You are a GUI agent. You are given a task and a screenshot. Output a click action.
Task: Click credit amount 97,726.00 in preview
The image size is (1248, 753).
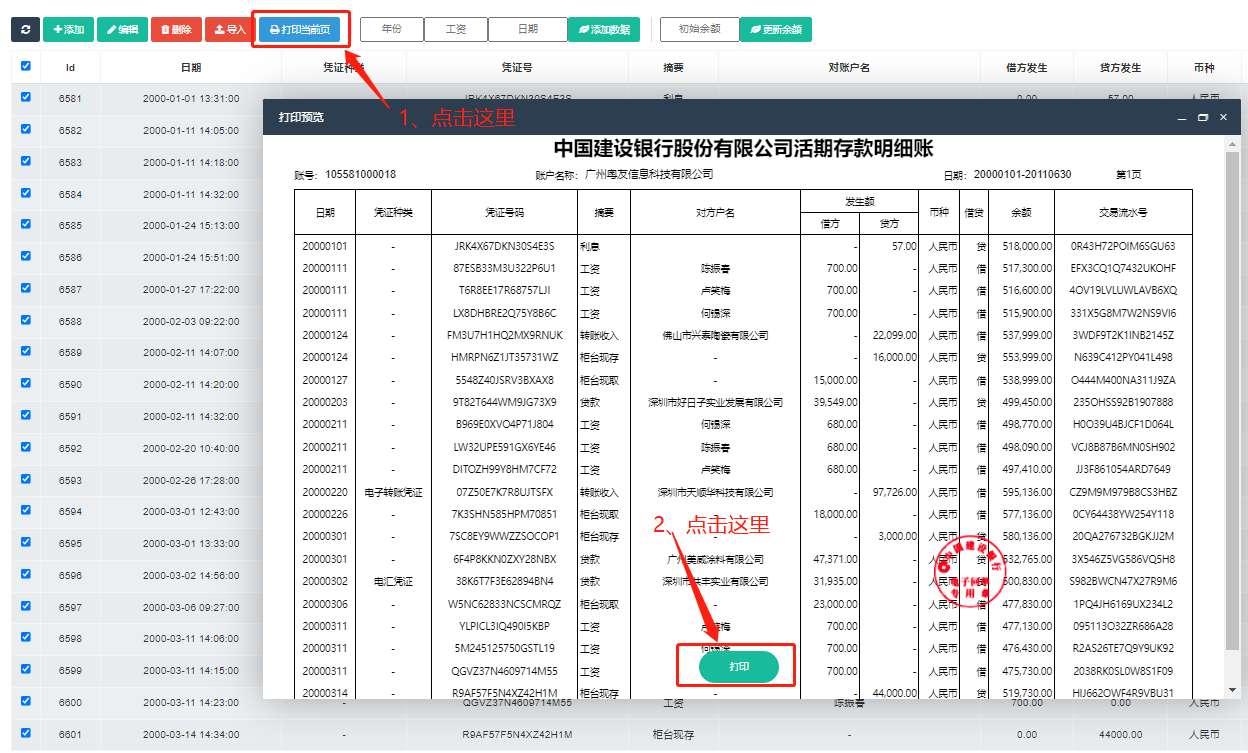tap(894, 493)
